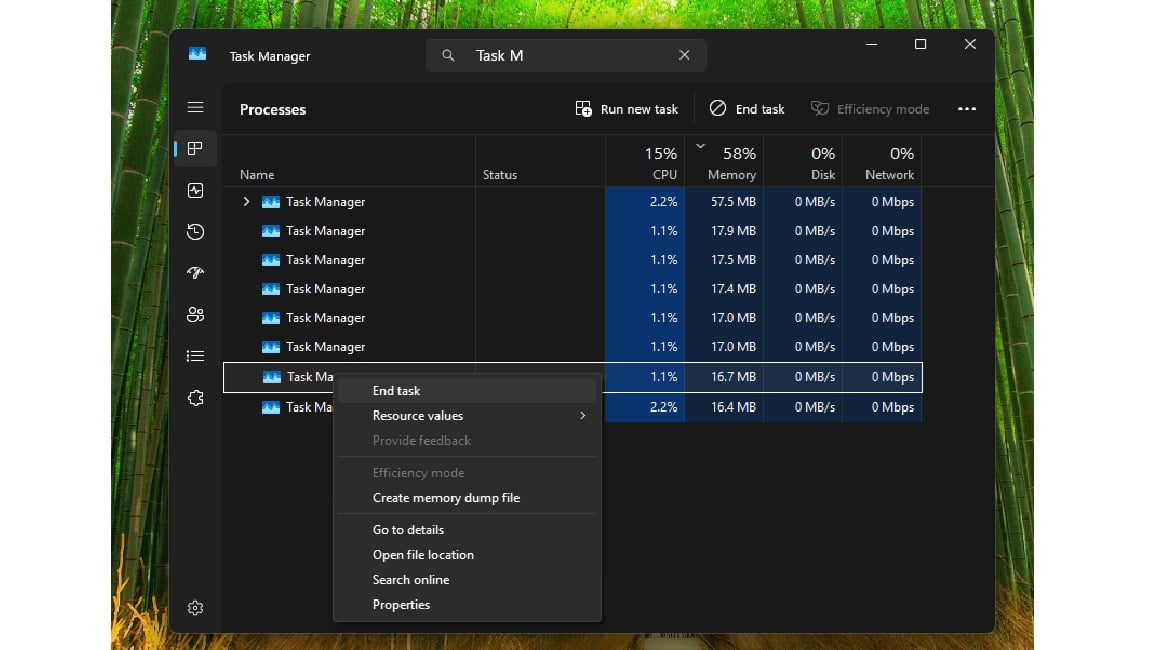Open the Startup apps page icon

[196, 273]
